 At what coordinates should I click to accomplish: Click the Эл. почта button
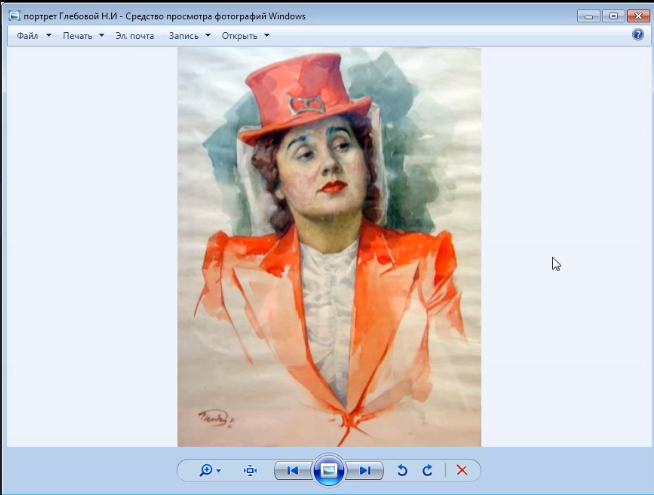[x=134, y=35]
